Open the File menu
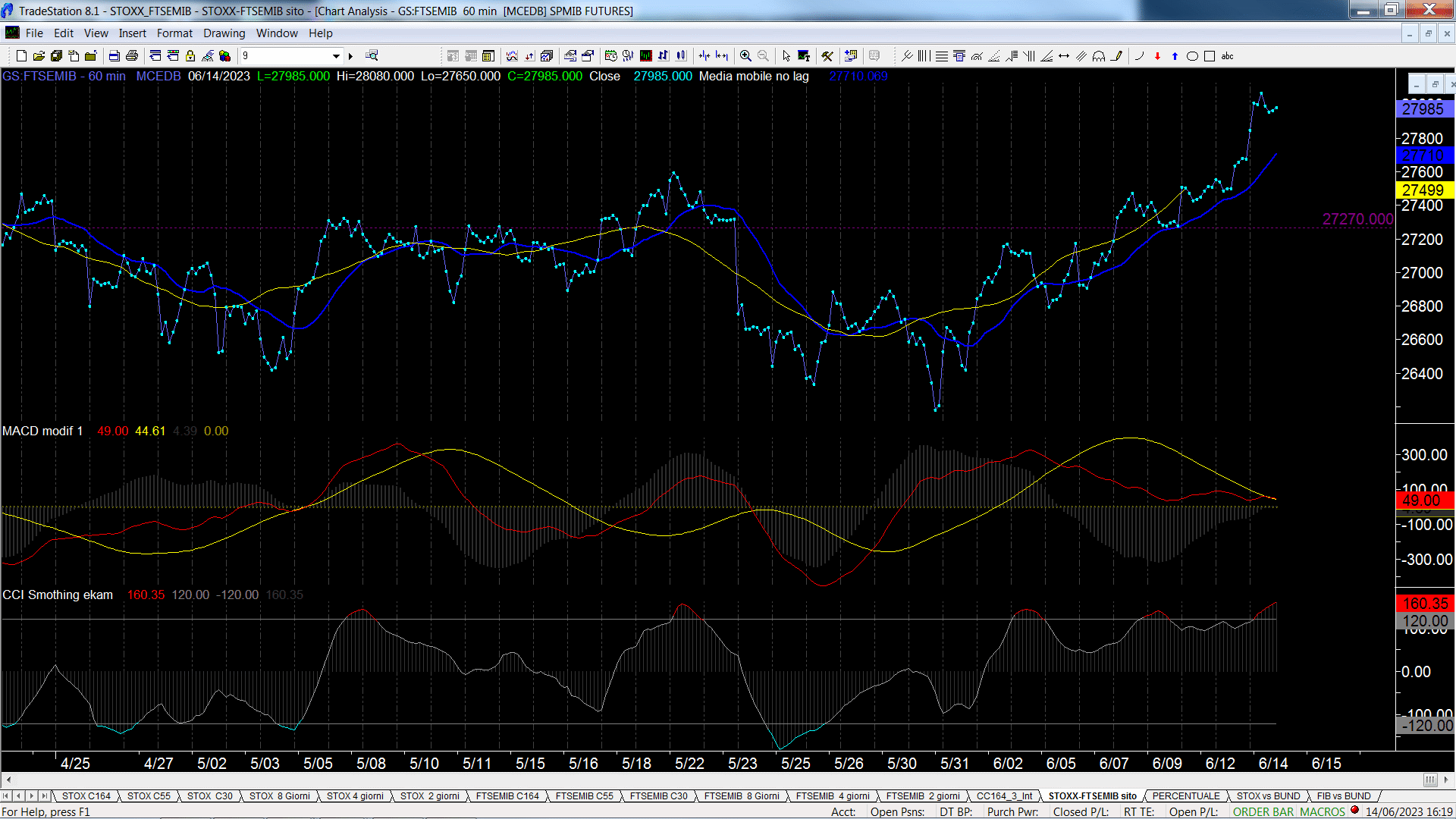The image size is (1456, 819). [34, 33]
